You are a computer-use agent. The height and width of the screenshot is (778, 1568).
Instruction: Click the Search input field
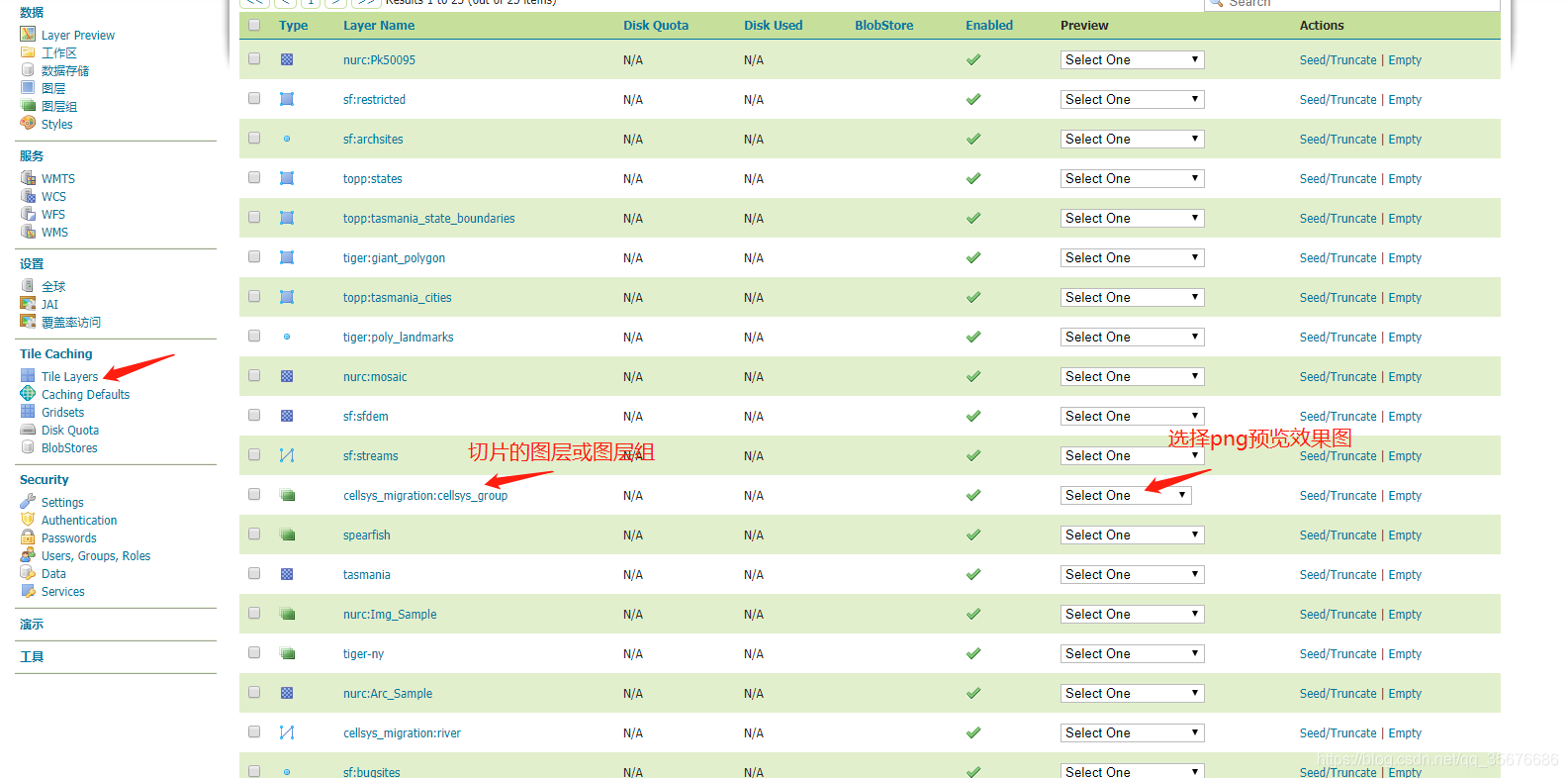[1351, 4]
